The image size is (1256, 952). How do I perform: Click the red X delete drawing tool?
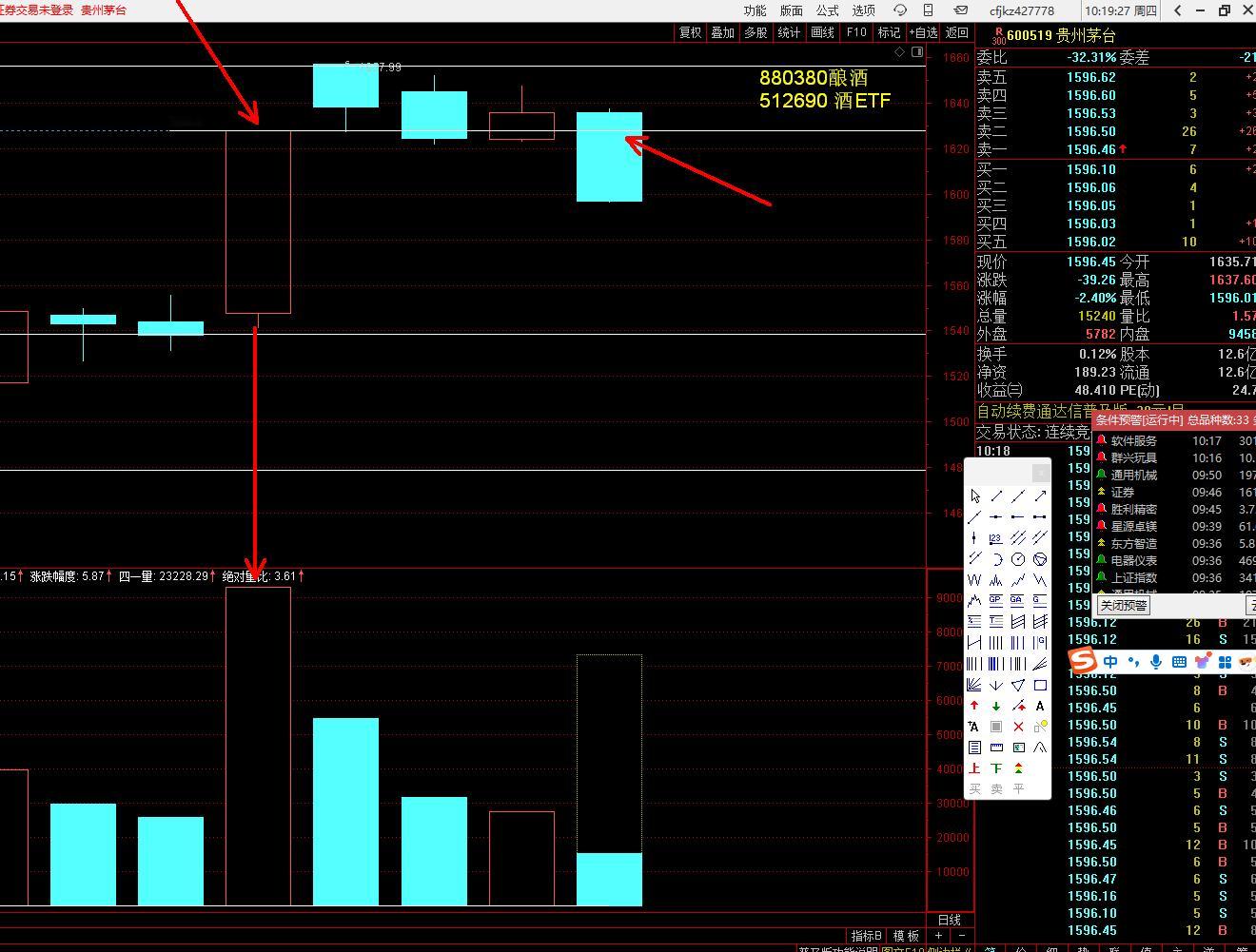point(1018,727)
